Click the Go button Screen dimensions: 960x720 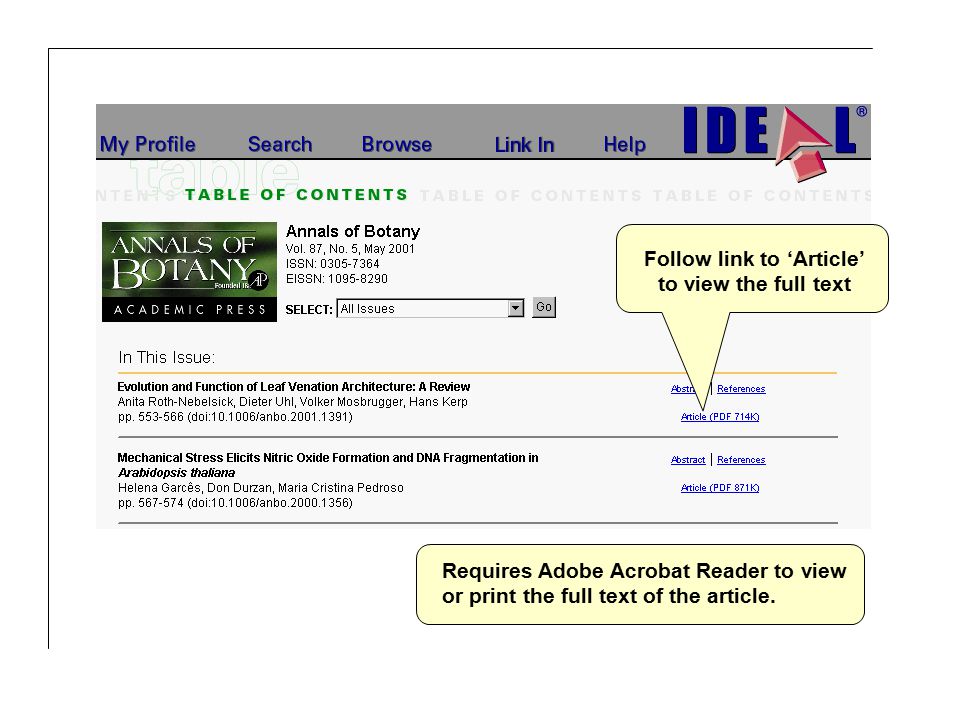click(x=544, y=307)
